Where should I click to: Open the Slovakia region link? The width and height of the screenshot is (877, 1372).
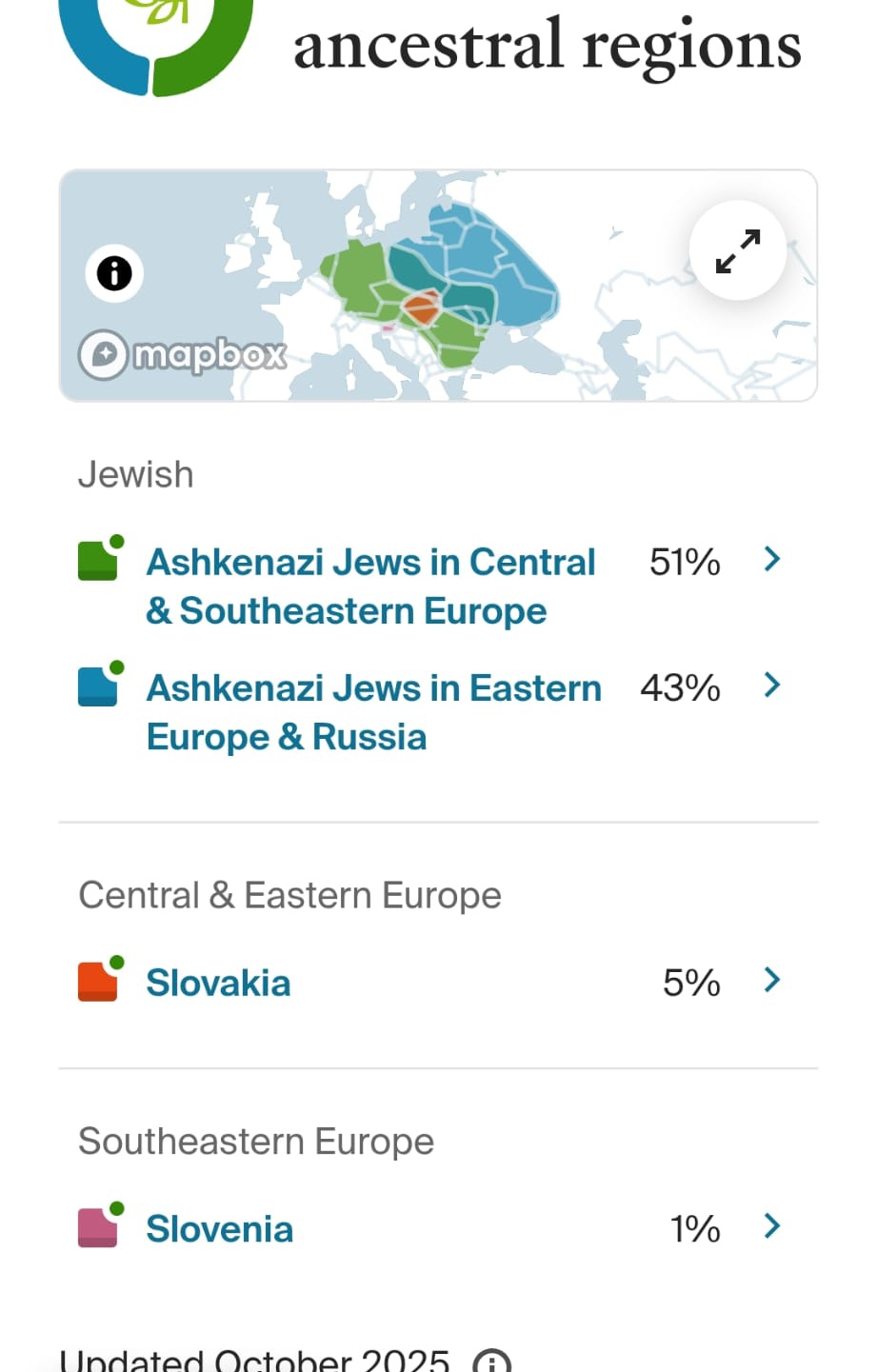coord(218,983)
